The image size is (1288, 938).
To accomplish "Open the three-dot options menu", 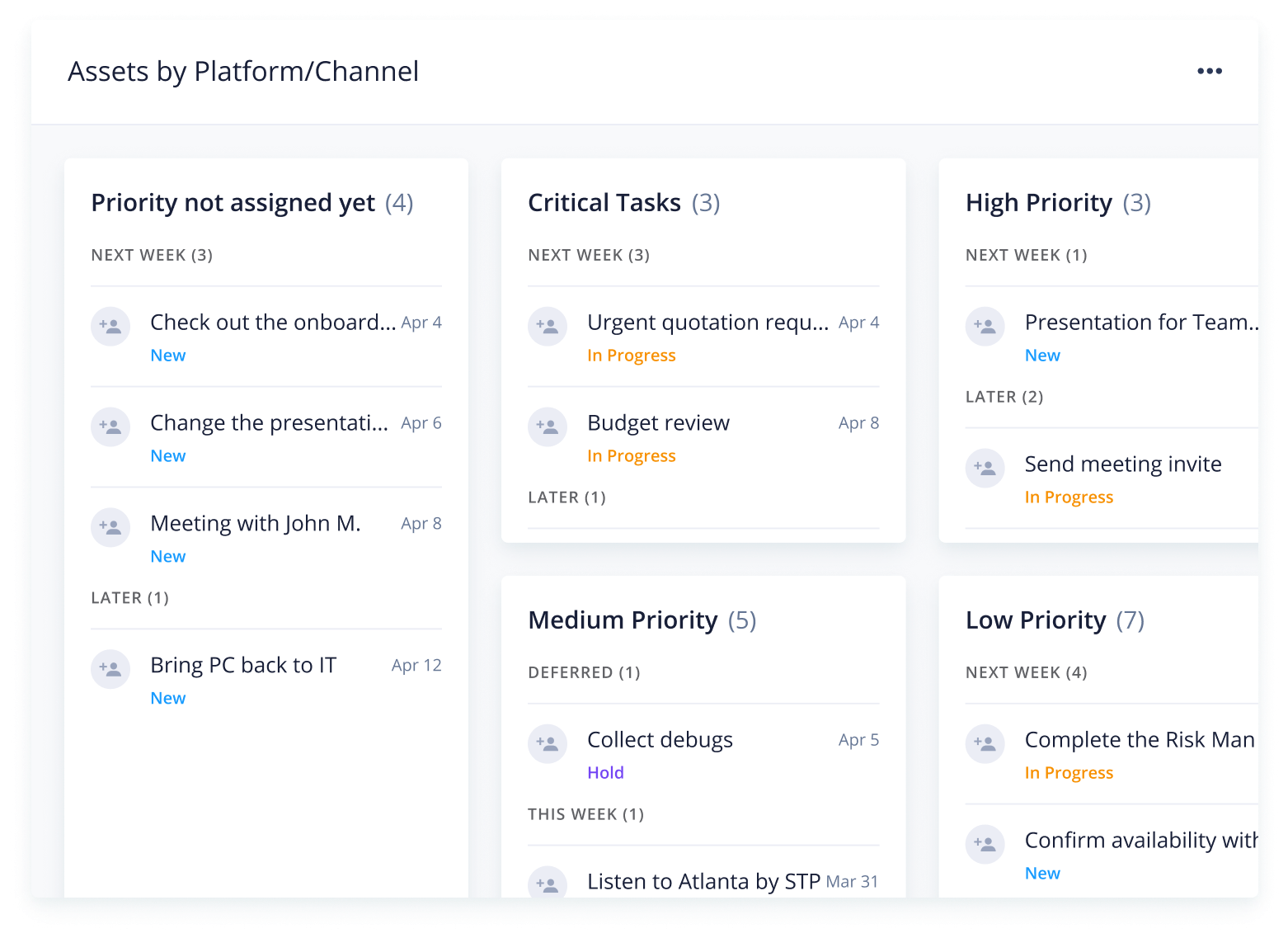I will click(1209, 71).
